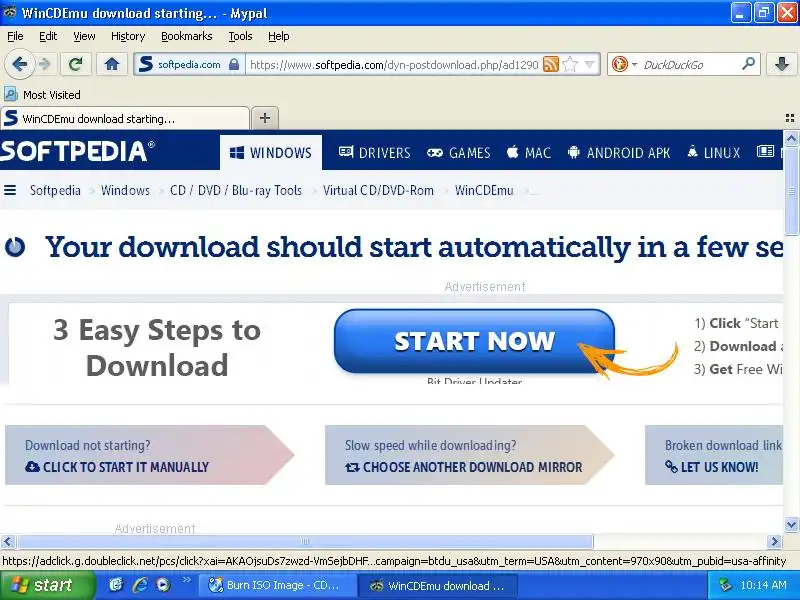This screenshot has height=600, width=800.
Task: Click the START NOW ad button
Action: click(x=474, y=341)
